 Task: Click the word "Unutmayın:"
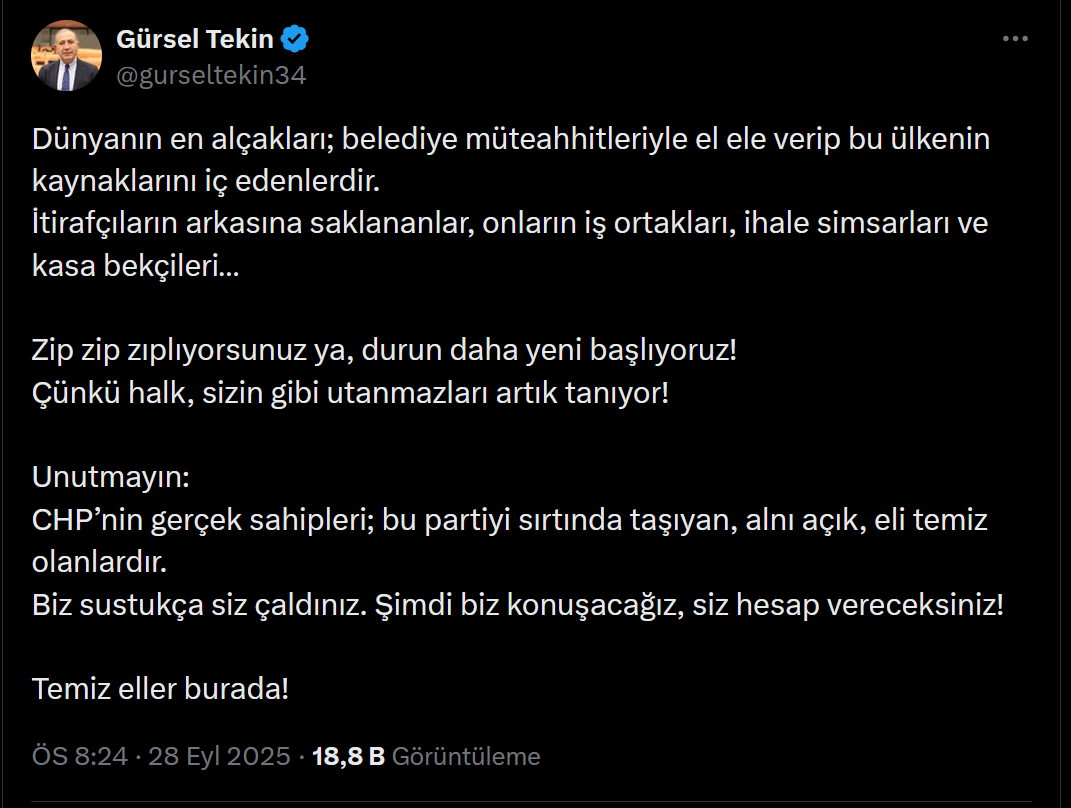click(x=110, y=477)
